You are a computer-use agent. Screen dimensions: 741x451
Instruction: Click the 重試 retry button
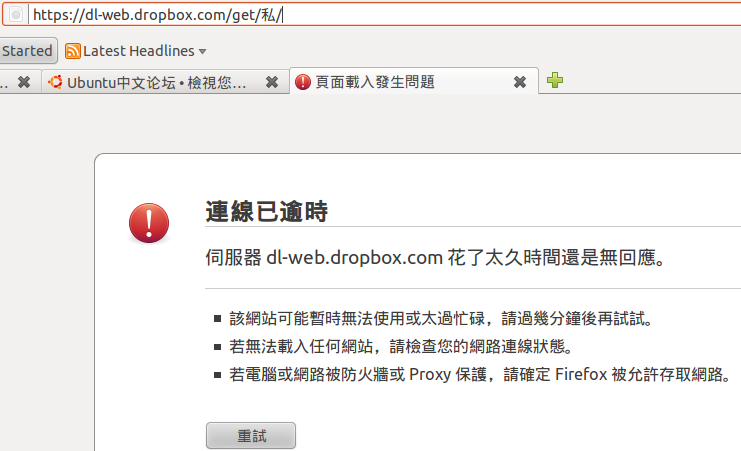(x=251, y=435)
